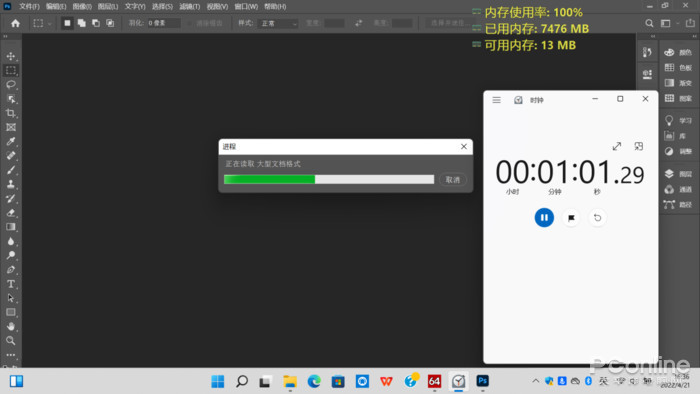The image size is (700, 394).
Task: Pause the stopwatch timer
Action: click(x=544, y=218)
